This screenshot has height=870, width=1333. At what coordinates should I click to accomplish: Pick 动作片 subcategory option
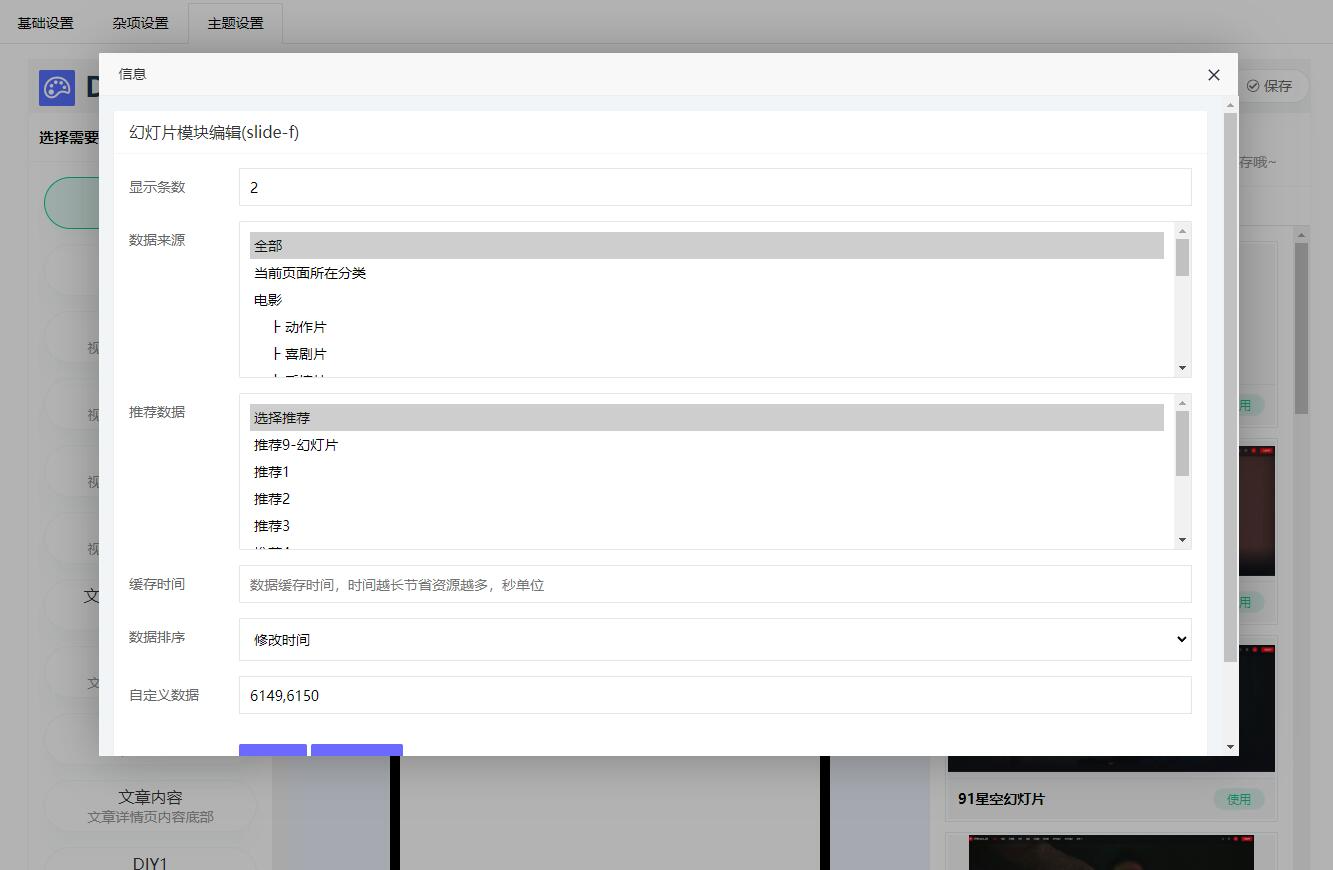tap(305, 327)
